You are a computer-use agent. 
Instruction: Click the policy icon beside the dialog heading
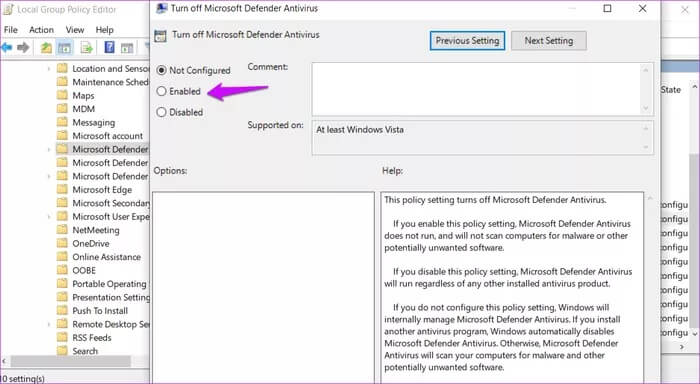(160, 36)
